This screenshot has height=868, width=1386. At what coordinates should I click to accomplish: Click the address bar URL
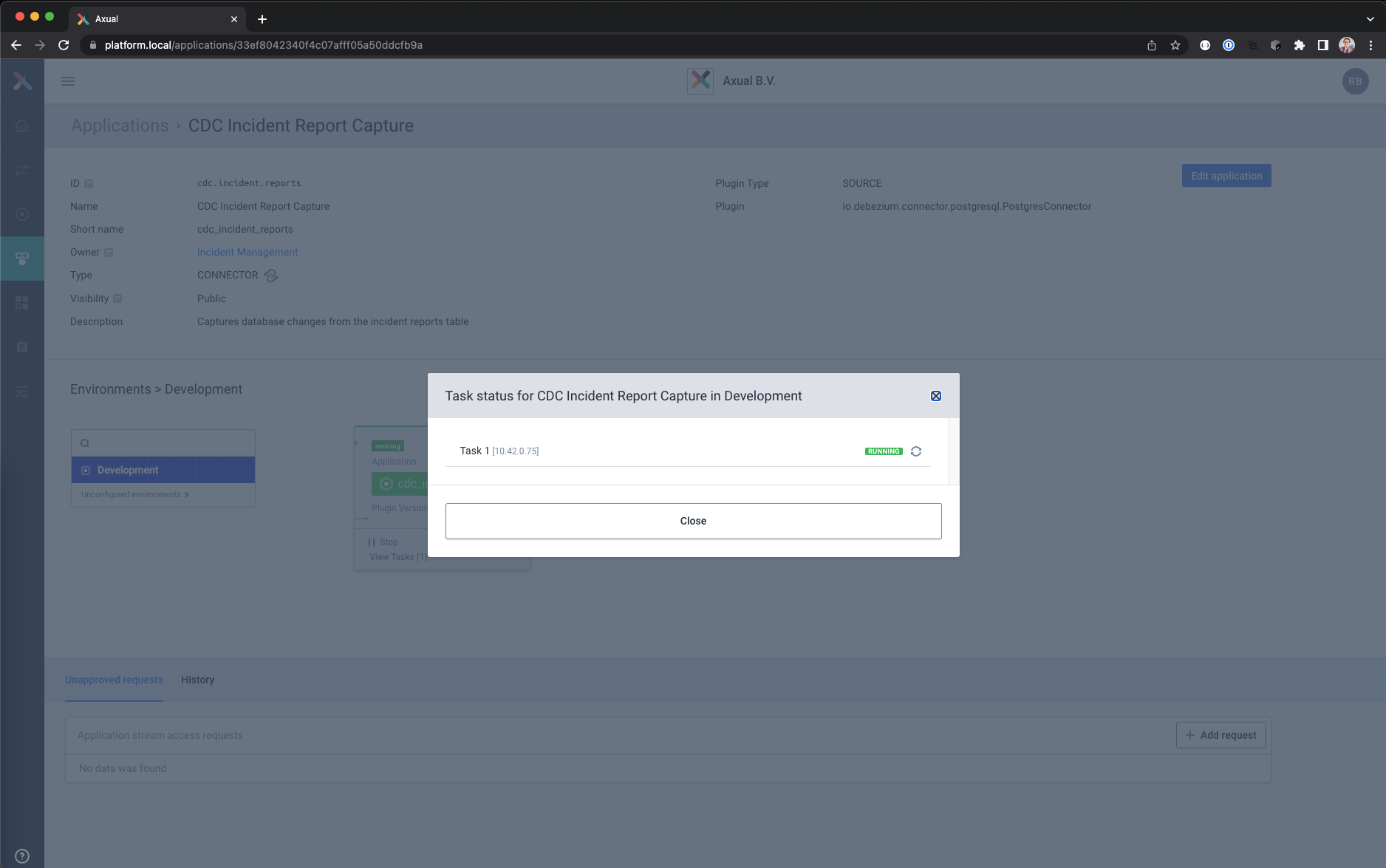tap(264, 45)
